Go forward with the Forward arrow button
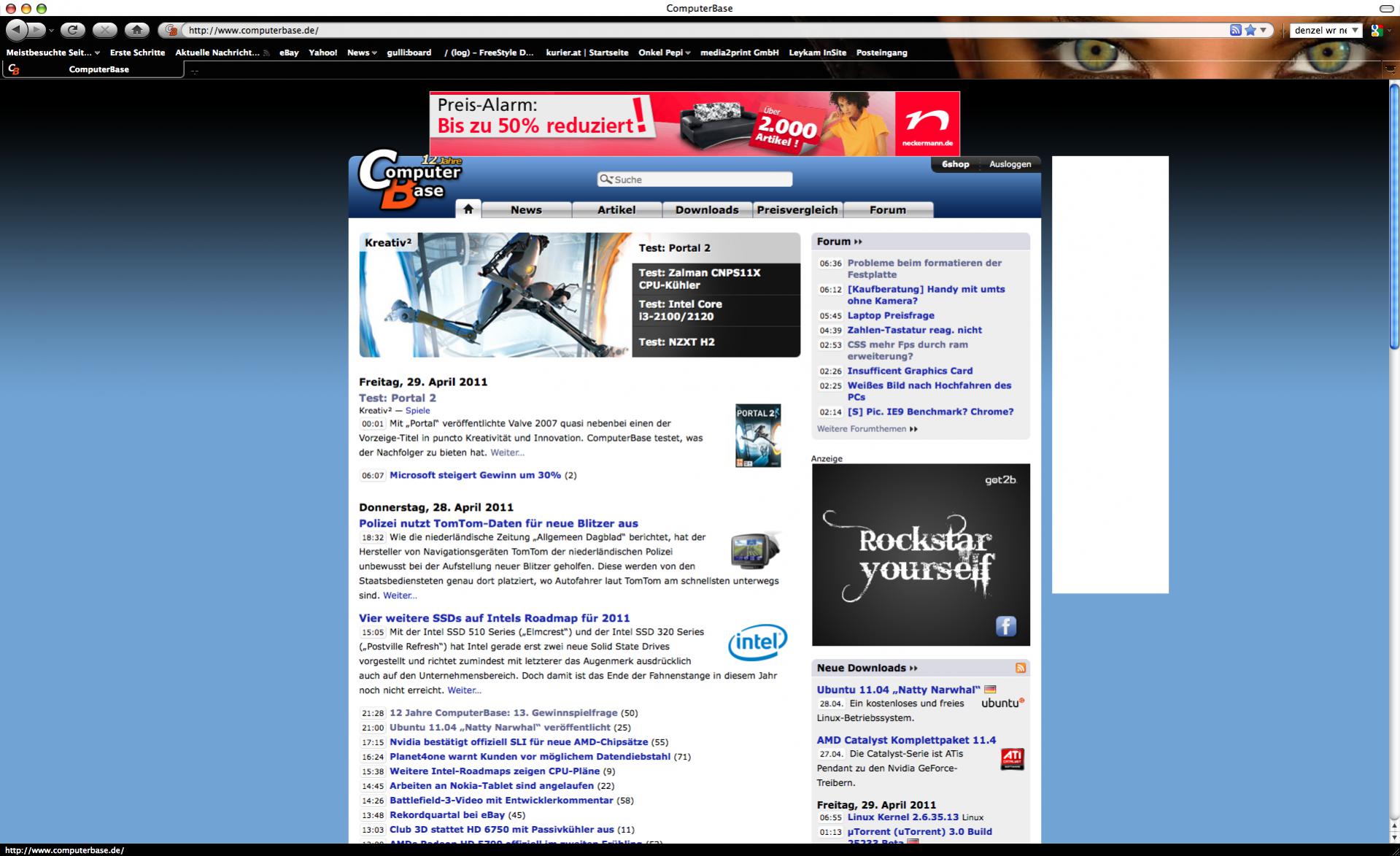 (36, 30)
